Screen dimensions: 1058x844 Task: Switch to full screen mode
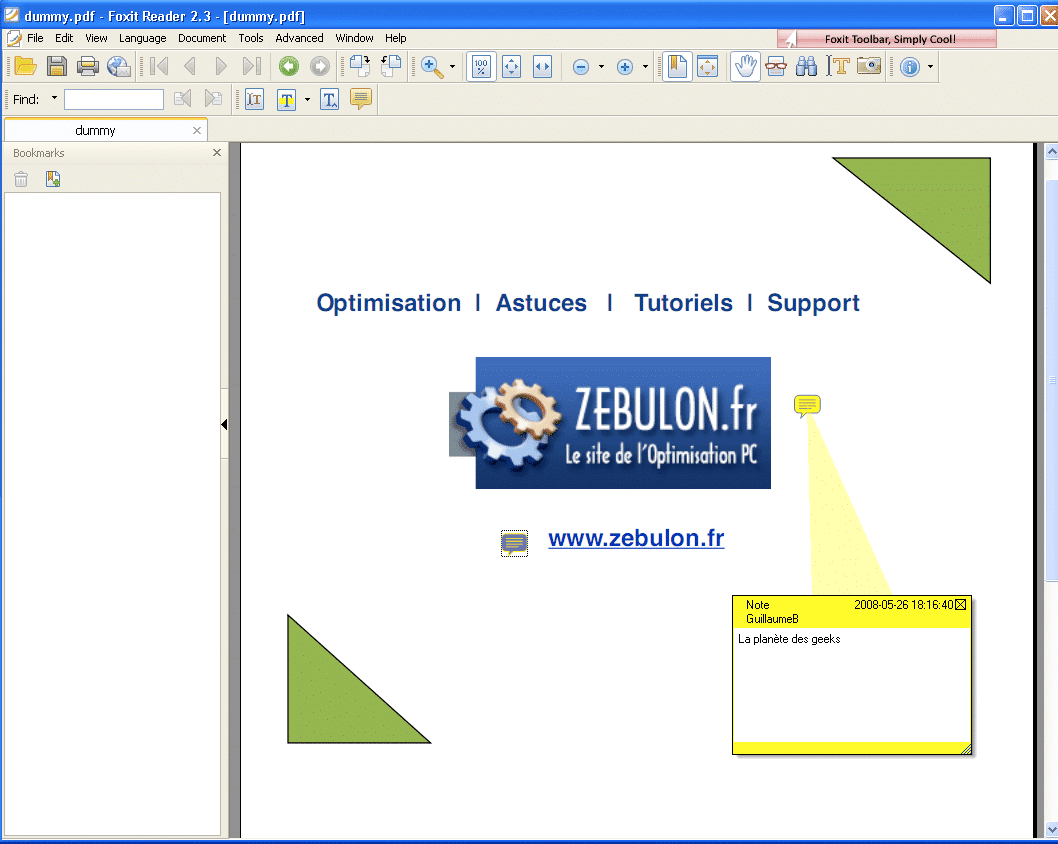pyautogui.click(x=707, y=67)
